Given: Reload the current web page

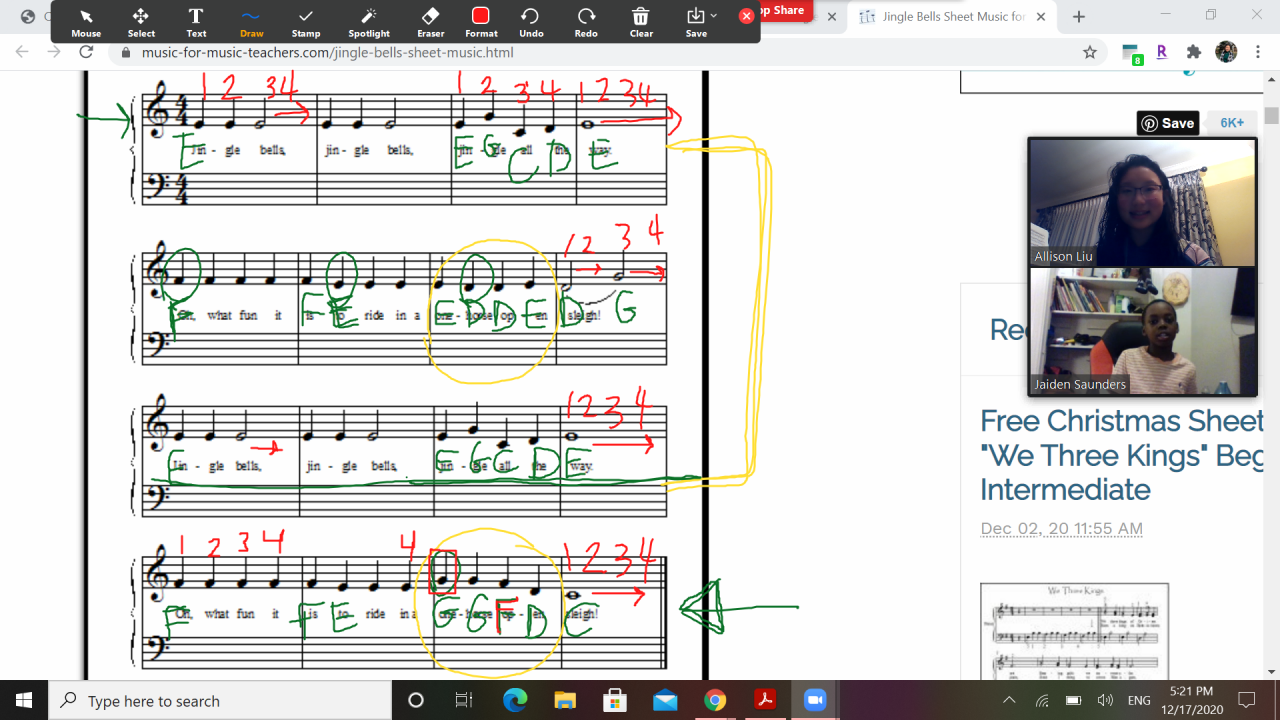Looking at the screenshot, I should (x=86, y=52).
